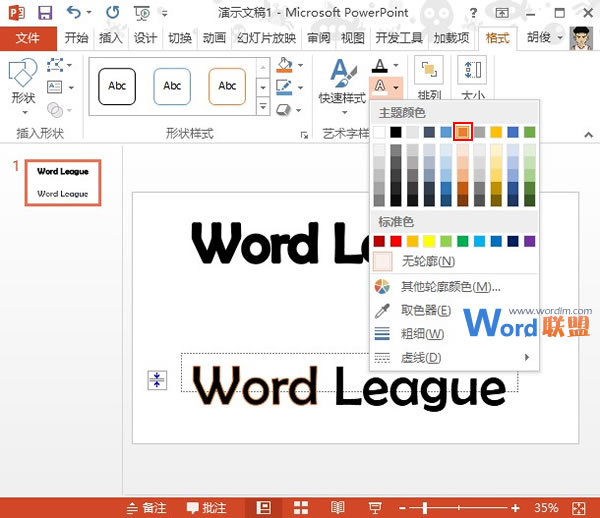Switch to the 插入 tab
The width and height of the screenshot is (600, 518).
(x=111, y=38)
